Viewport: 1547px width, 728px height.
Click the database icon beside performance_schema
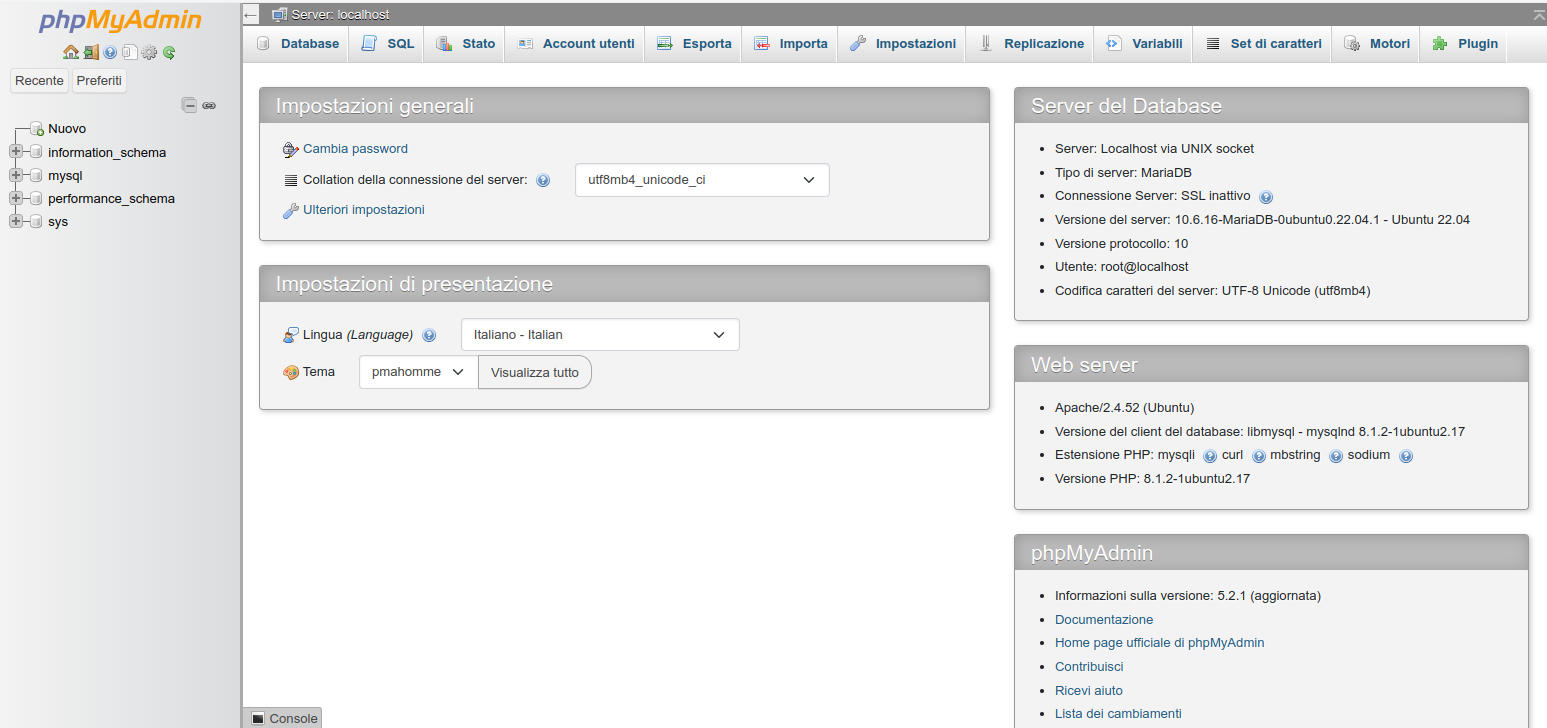[37, 198]
